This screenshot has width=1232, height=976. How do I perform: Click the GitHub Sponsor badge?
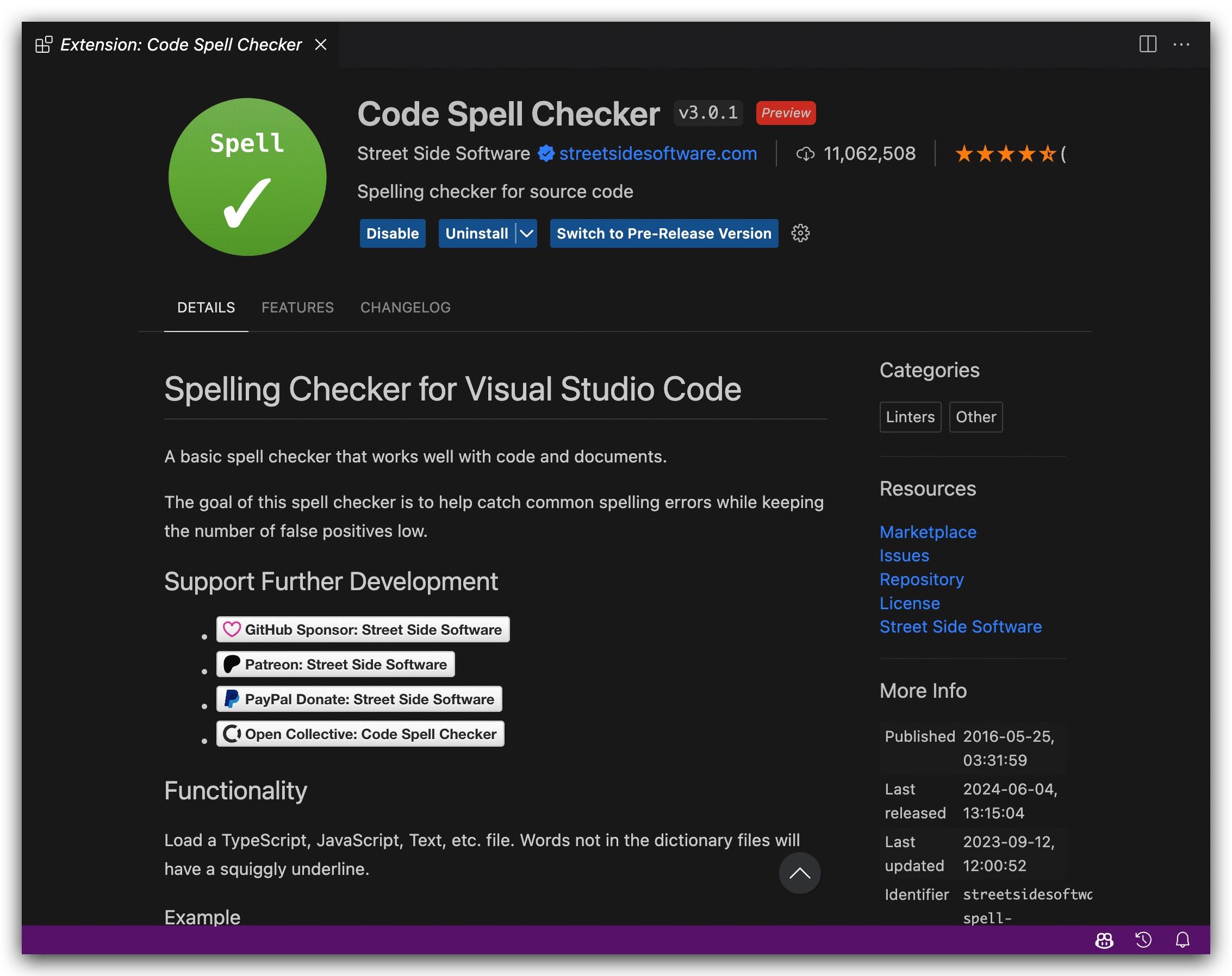(363, 629)
